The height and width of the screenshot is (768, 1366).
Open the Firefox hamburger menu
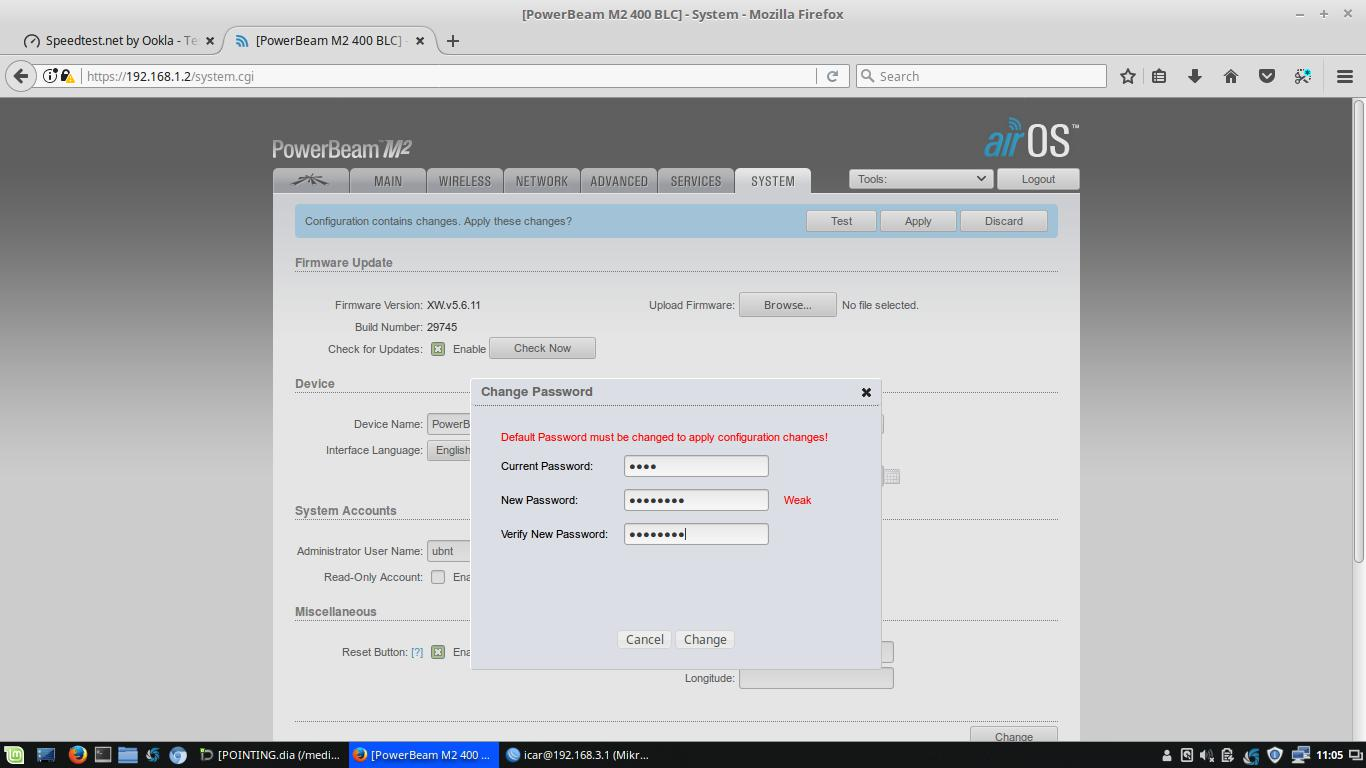click(1345, 76)
